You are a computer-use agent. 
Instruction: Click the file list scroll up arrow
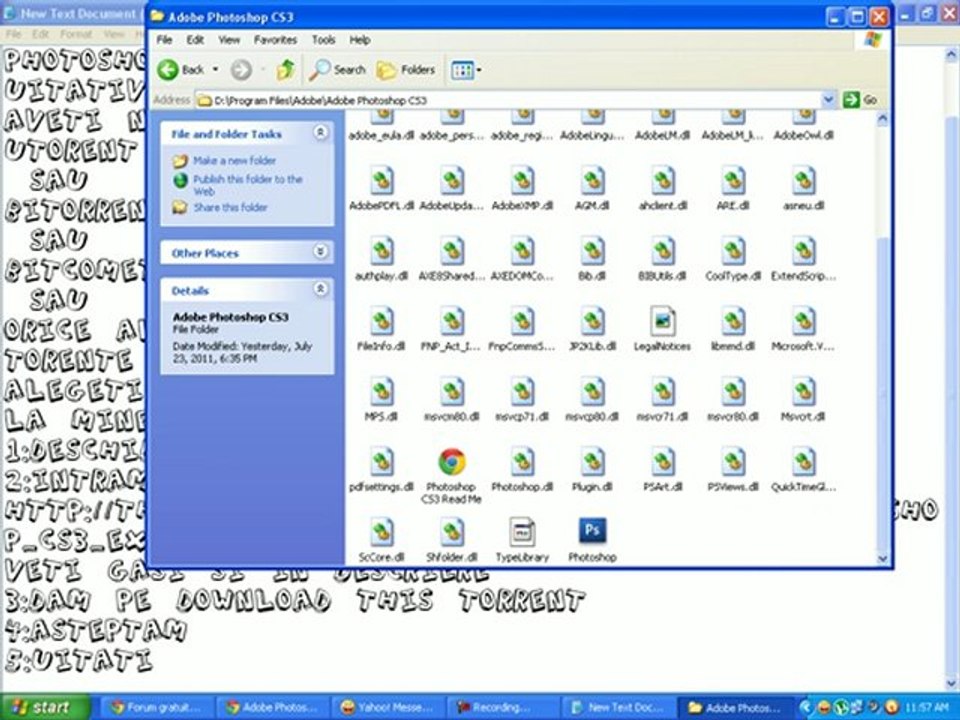pos(882,119)
